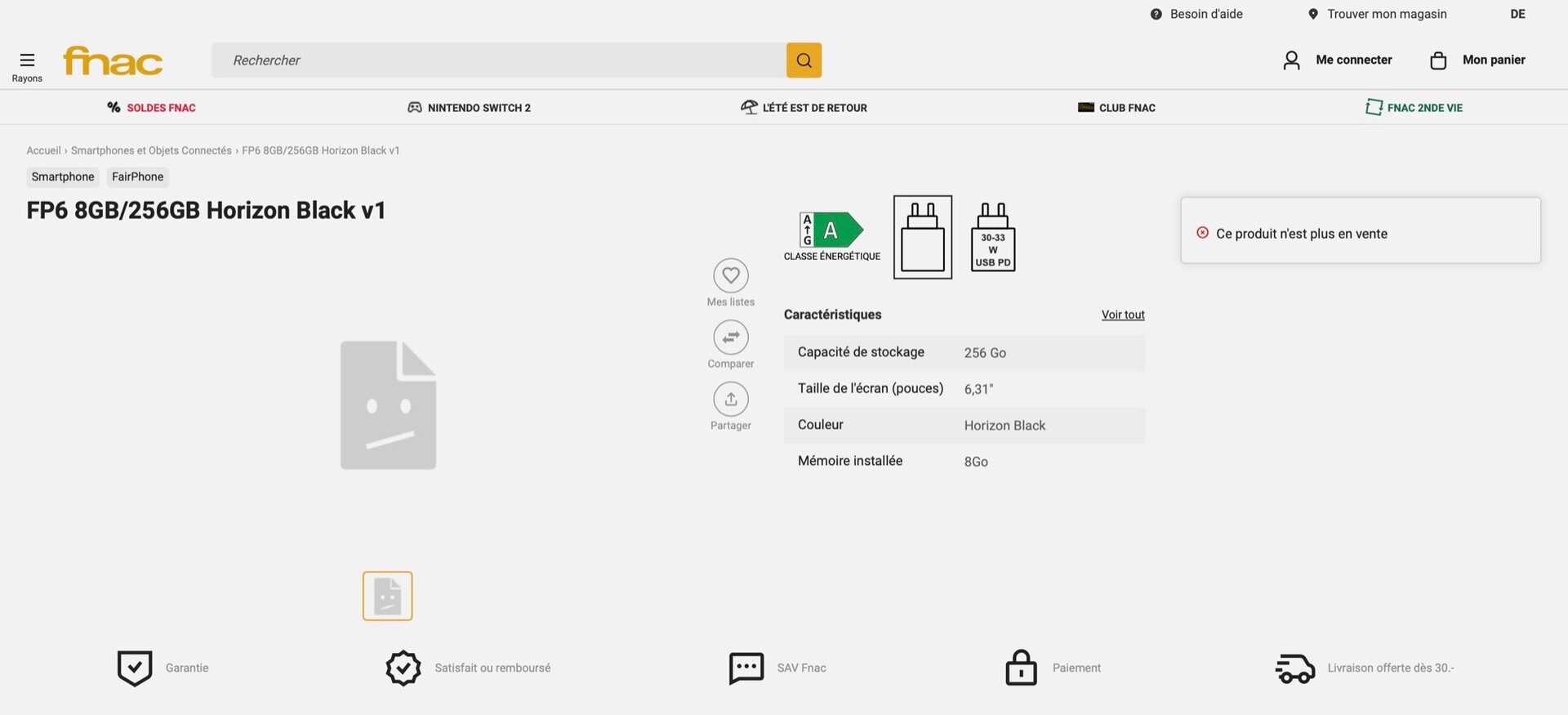The height and width of the screenshot is (715, 1568).
Task: Click the gamepad icon for Nintendo Switch 2
Action: (415, 107)
